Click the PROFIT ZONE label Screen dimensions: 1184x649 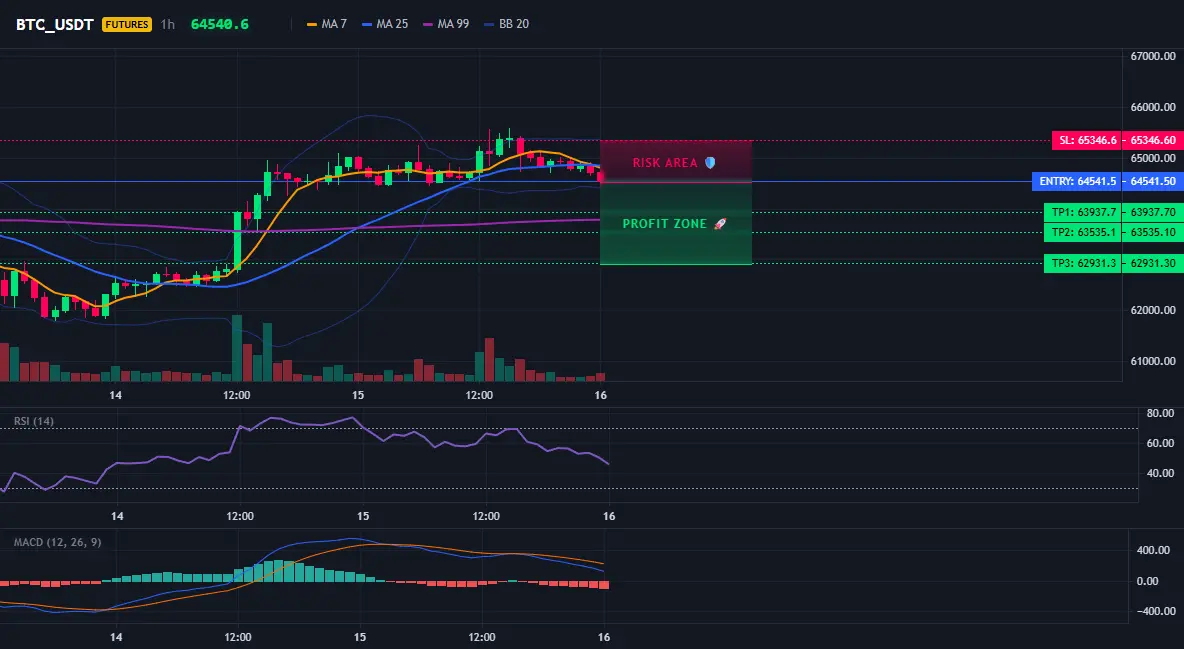click(x=664, y=224)
